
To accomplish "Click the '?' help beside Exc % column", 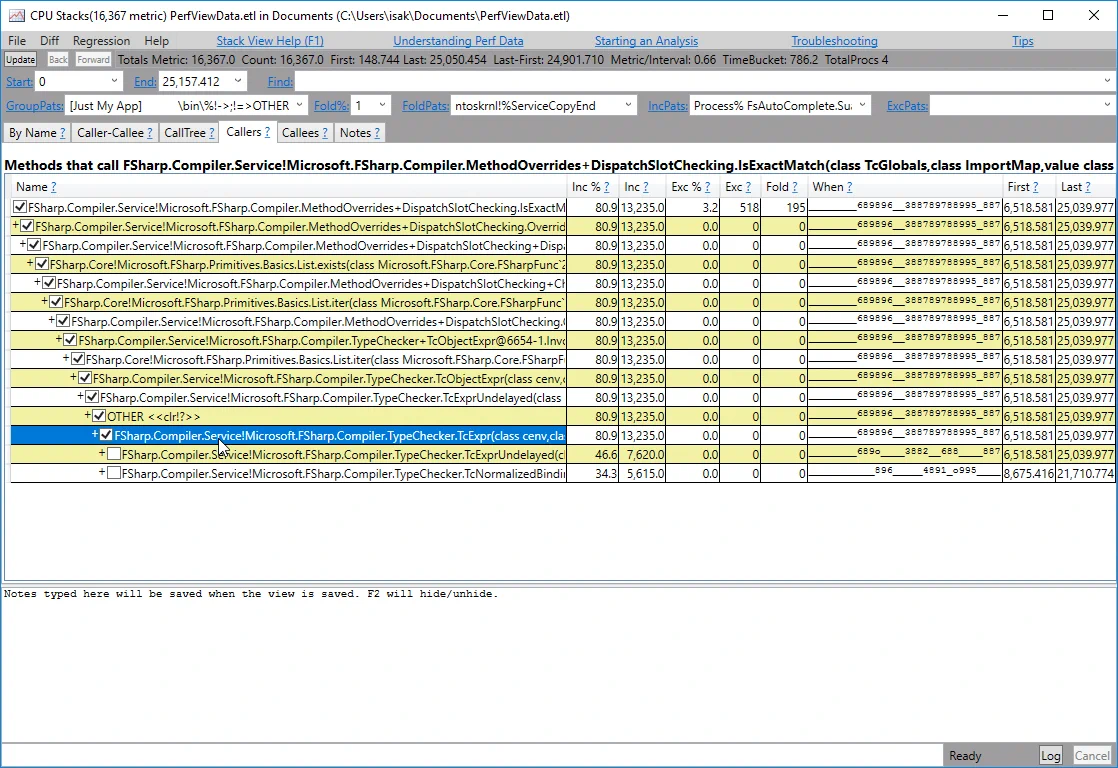I will (x=707, y=187).
